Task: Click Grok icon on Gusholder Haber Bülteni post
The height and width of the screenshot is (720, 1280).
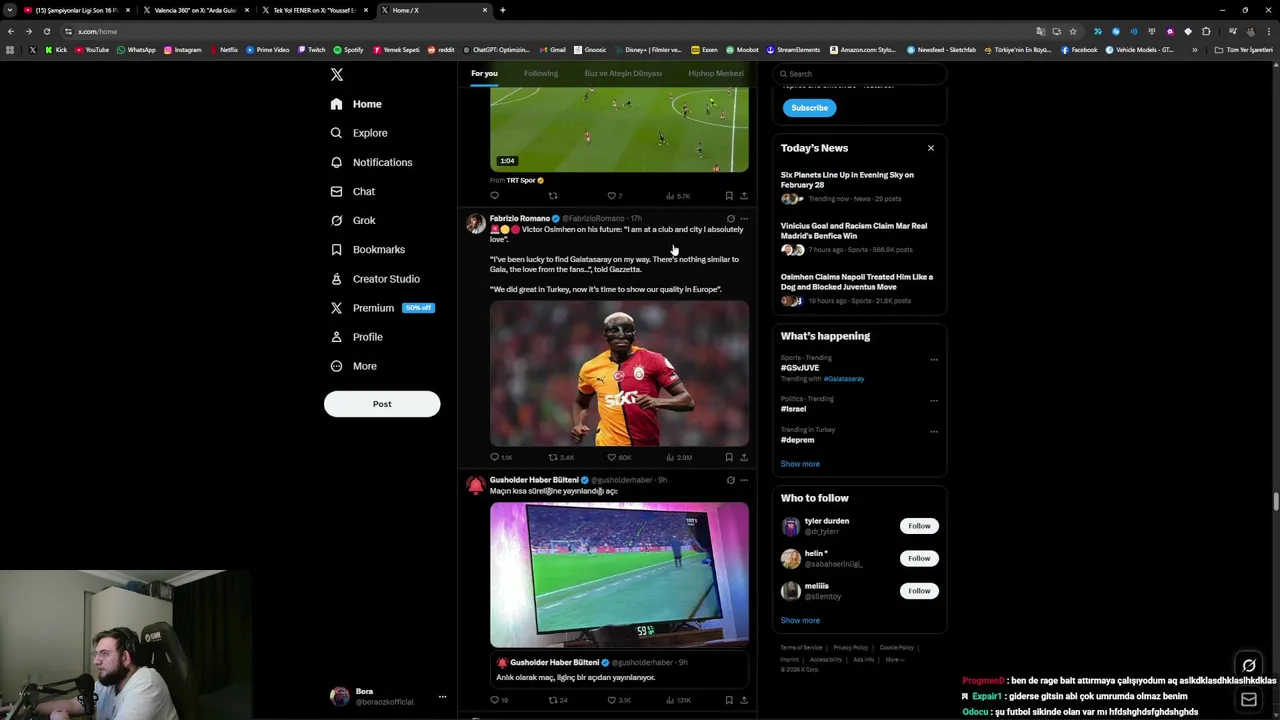Action: [x=730, y=480]
